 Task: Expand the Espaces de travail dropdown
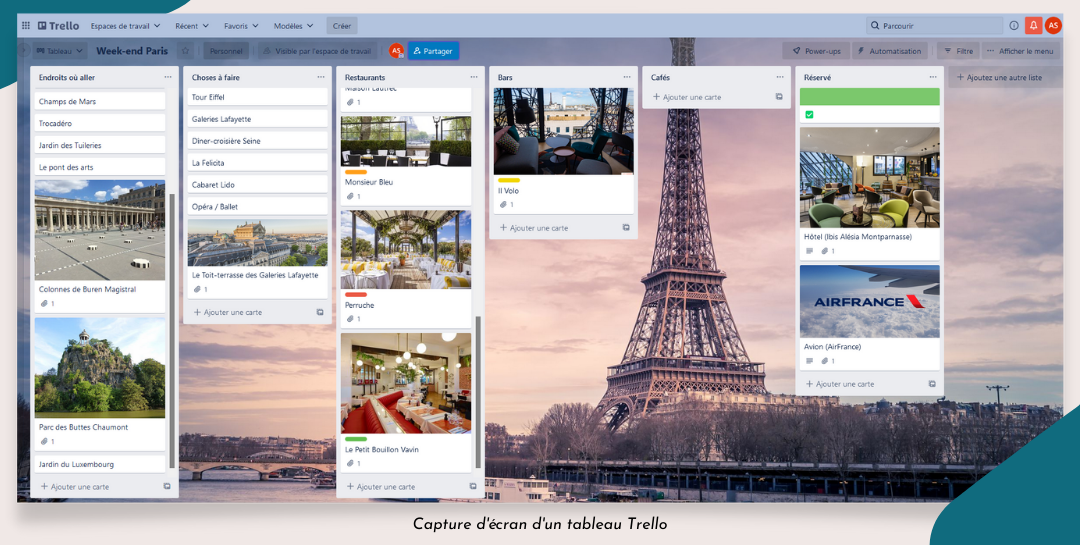coord(125,26)
